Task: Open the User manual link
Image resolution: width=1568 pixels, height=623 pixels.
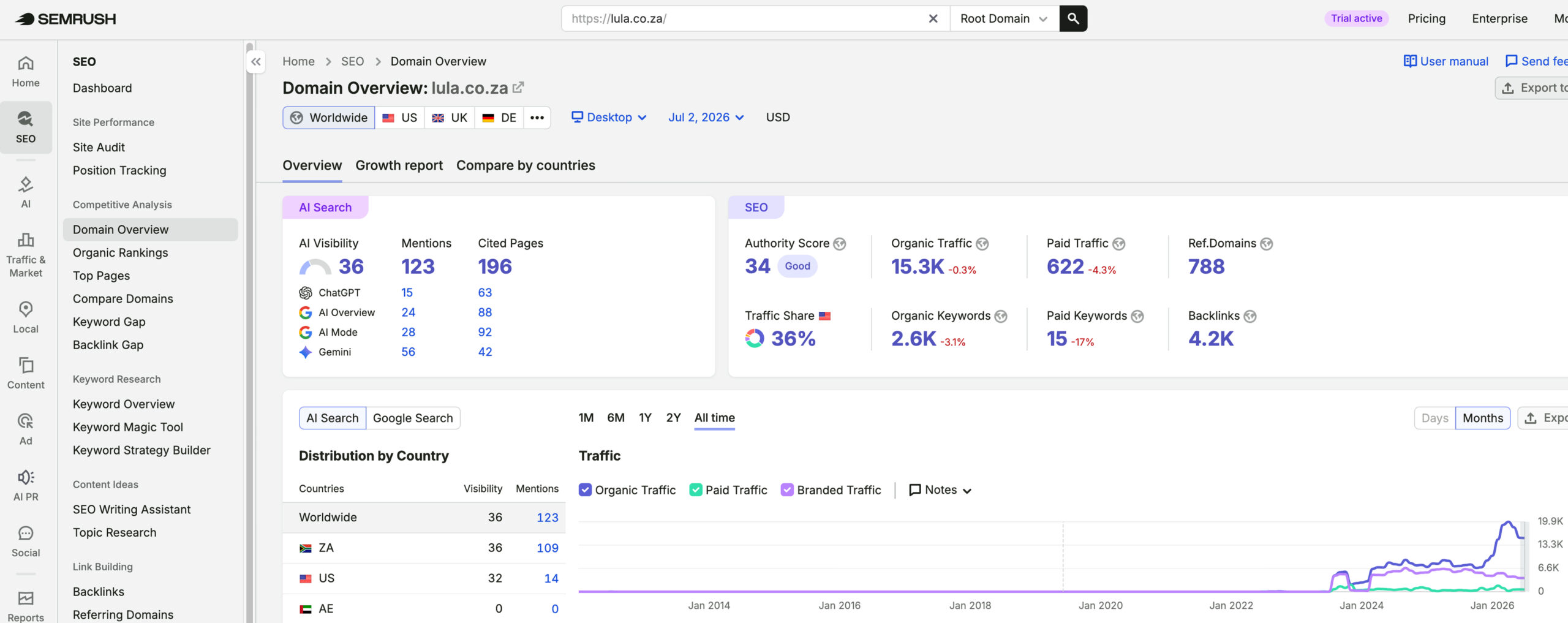Action: coord(1445,61)
